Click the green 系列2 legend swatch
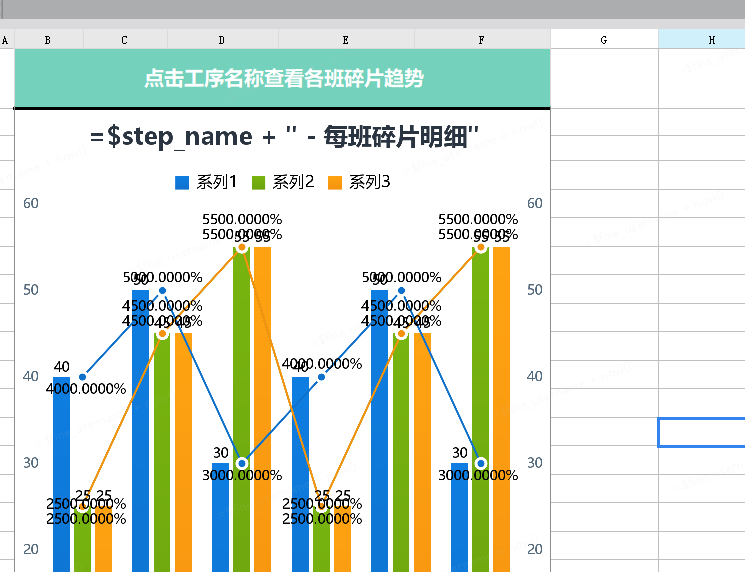The width and height of the screenshot is (745, 572). point(258,182)
